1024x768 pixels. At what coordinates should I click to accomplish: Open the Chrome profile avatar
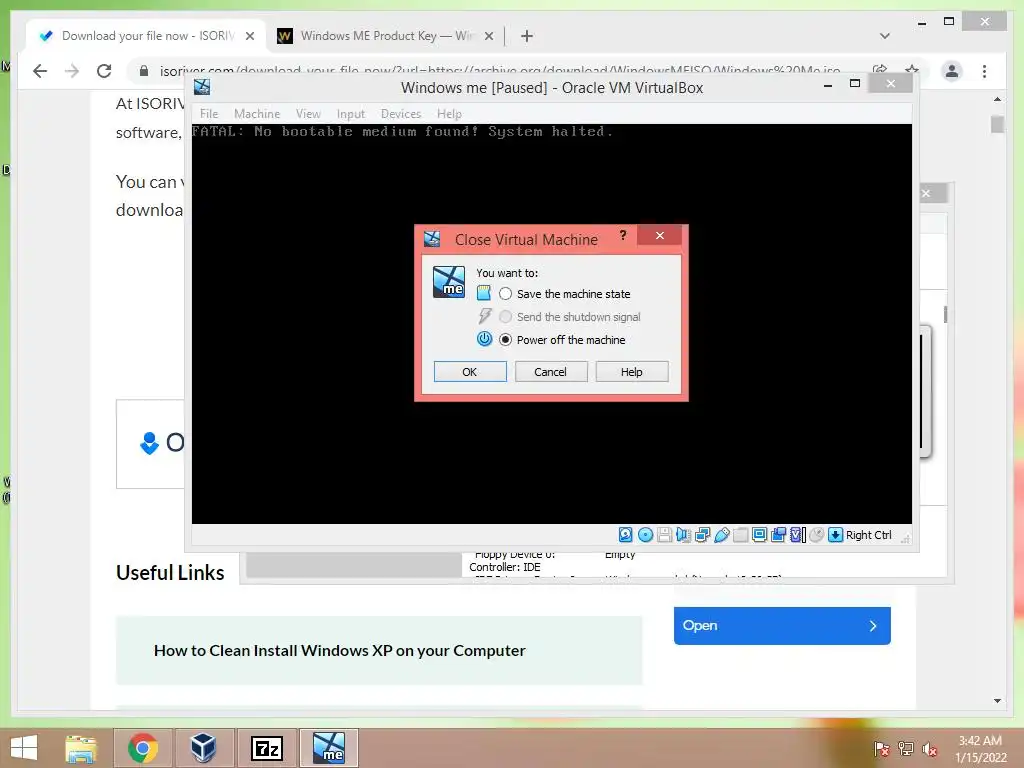(x=952, y=71)
